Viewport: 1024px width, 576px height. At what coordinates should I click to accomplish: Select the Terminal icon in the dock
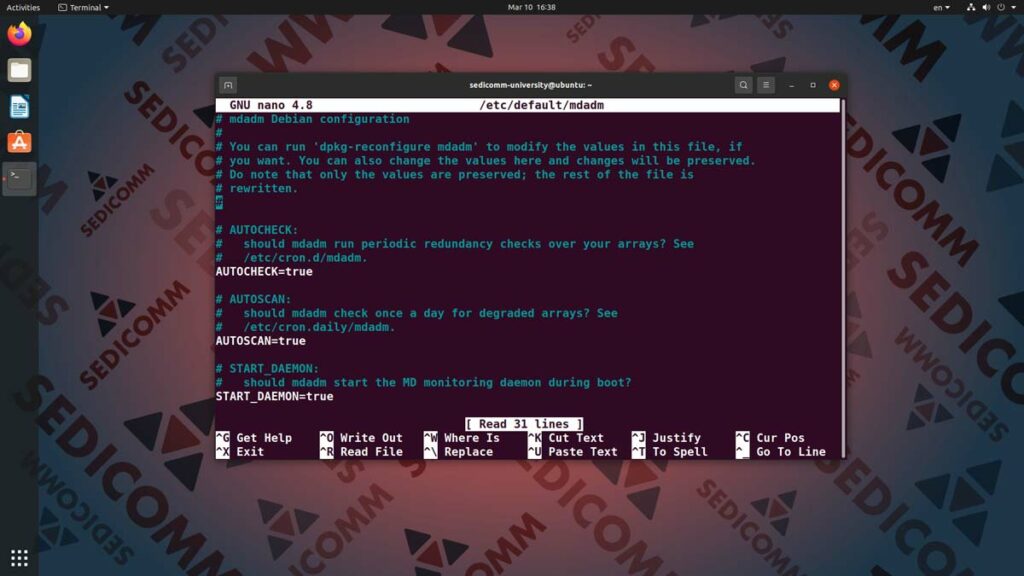click(19, 178)
